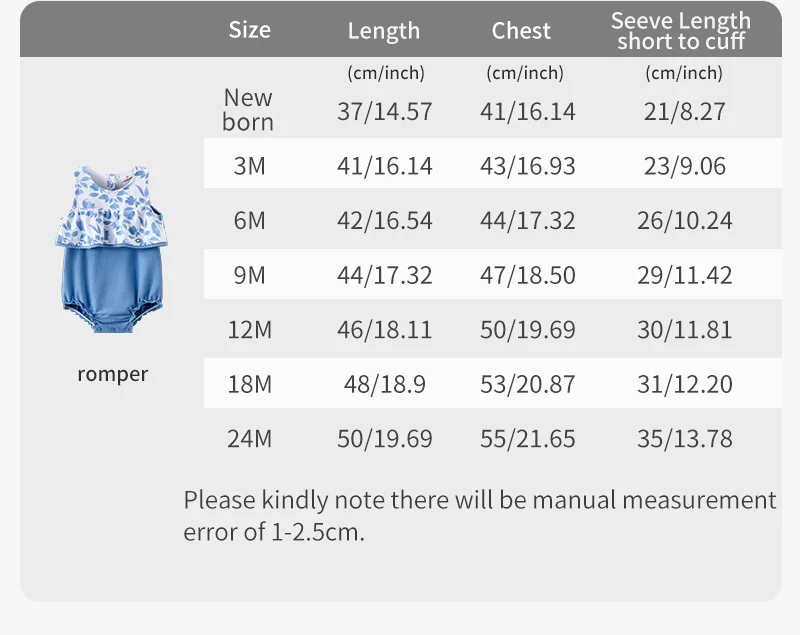Select the Length column header
The image size is (800, 635).
click(383, 31)
